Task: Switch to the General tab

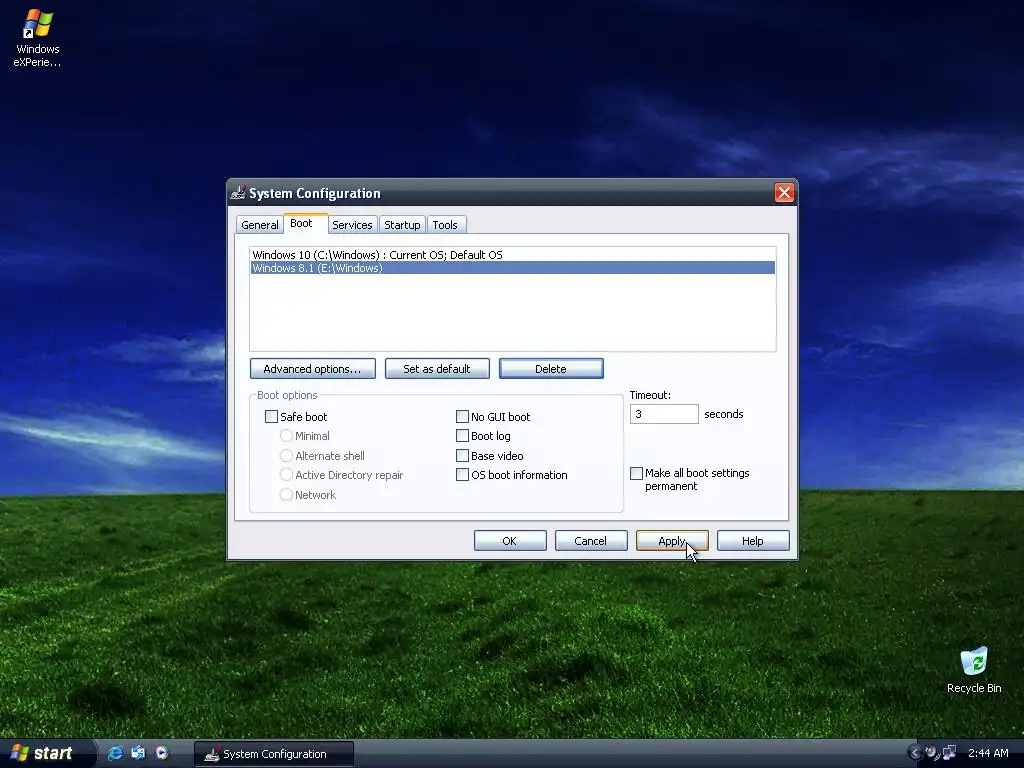Action: (259, 225)
